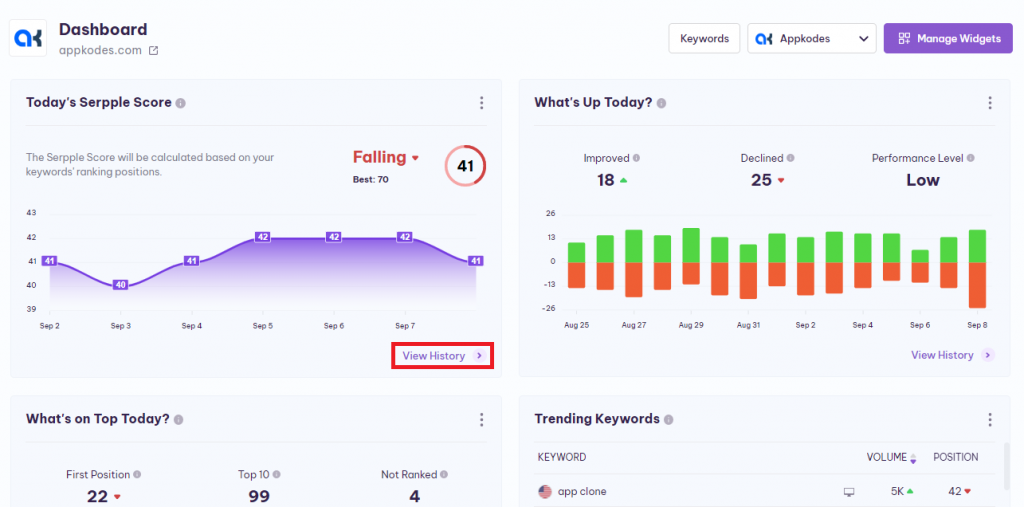Open three-dot menu of What's Up Today

[x=989, y=103]
